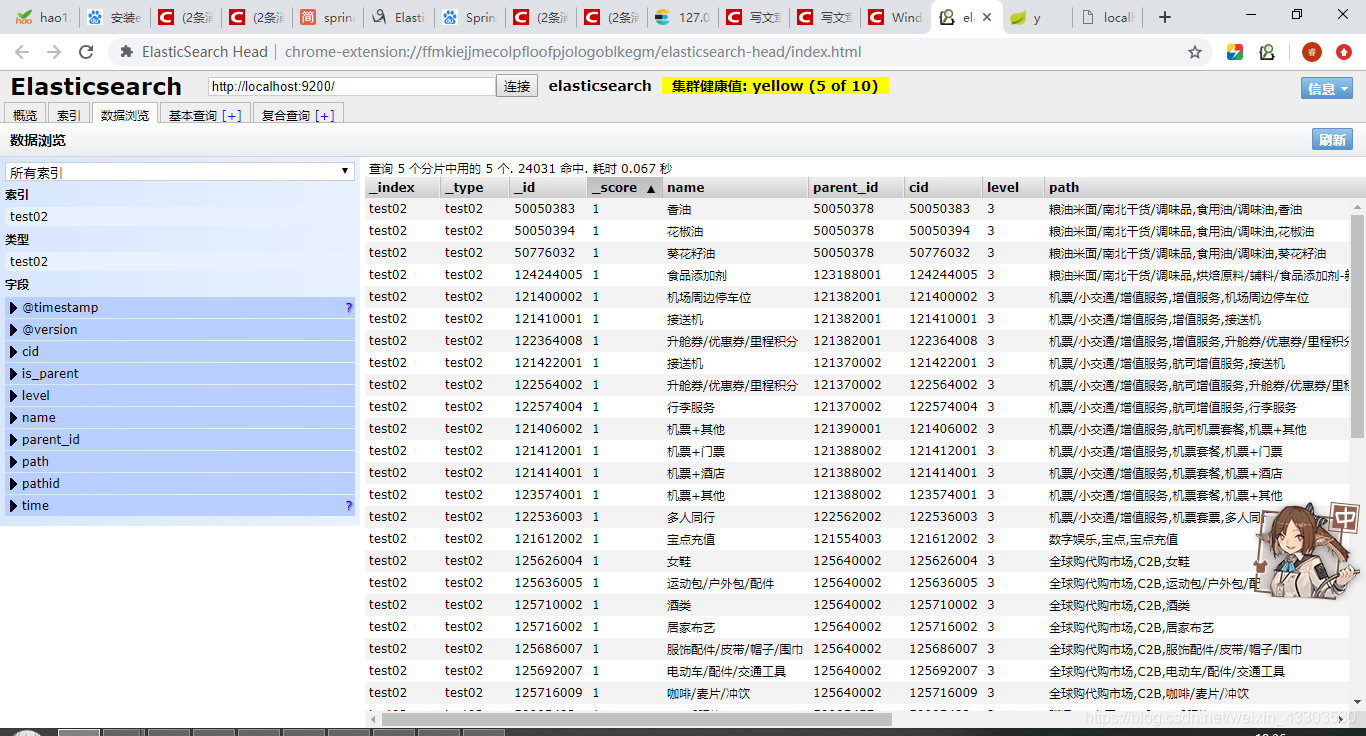Open the 信息 dropdown button

pos(1326,88)
